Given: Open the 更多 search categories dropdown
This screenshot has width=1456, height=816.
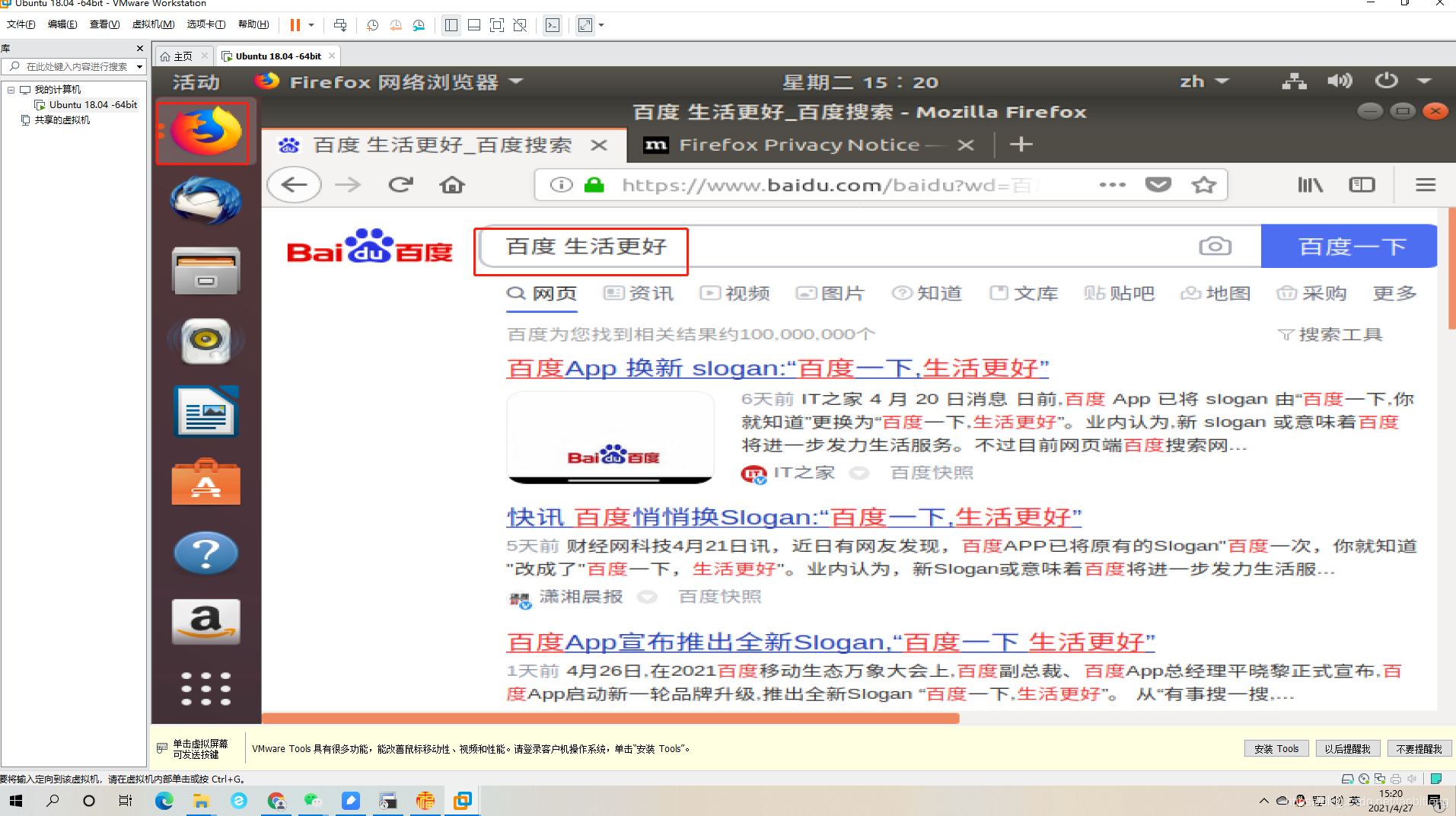Looking at the screenshot, I should click(1394, 293).
